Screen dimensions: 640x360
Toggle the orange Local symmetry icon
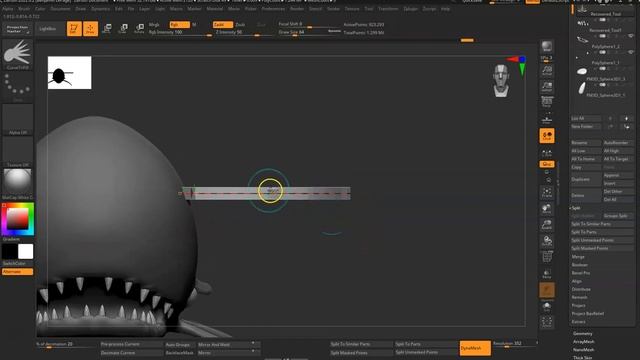point(547,136)
